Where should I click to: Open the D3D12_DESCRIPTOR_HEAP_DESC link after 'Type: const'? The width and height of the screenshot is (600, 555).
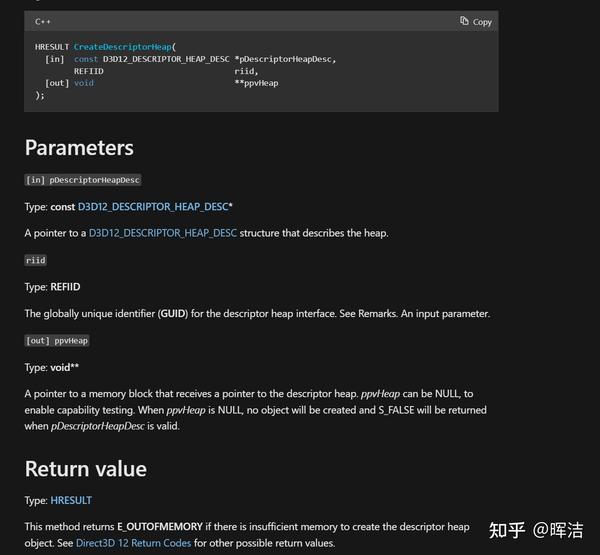(155, 206)
